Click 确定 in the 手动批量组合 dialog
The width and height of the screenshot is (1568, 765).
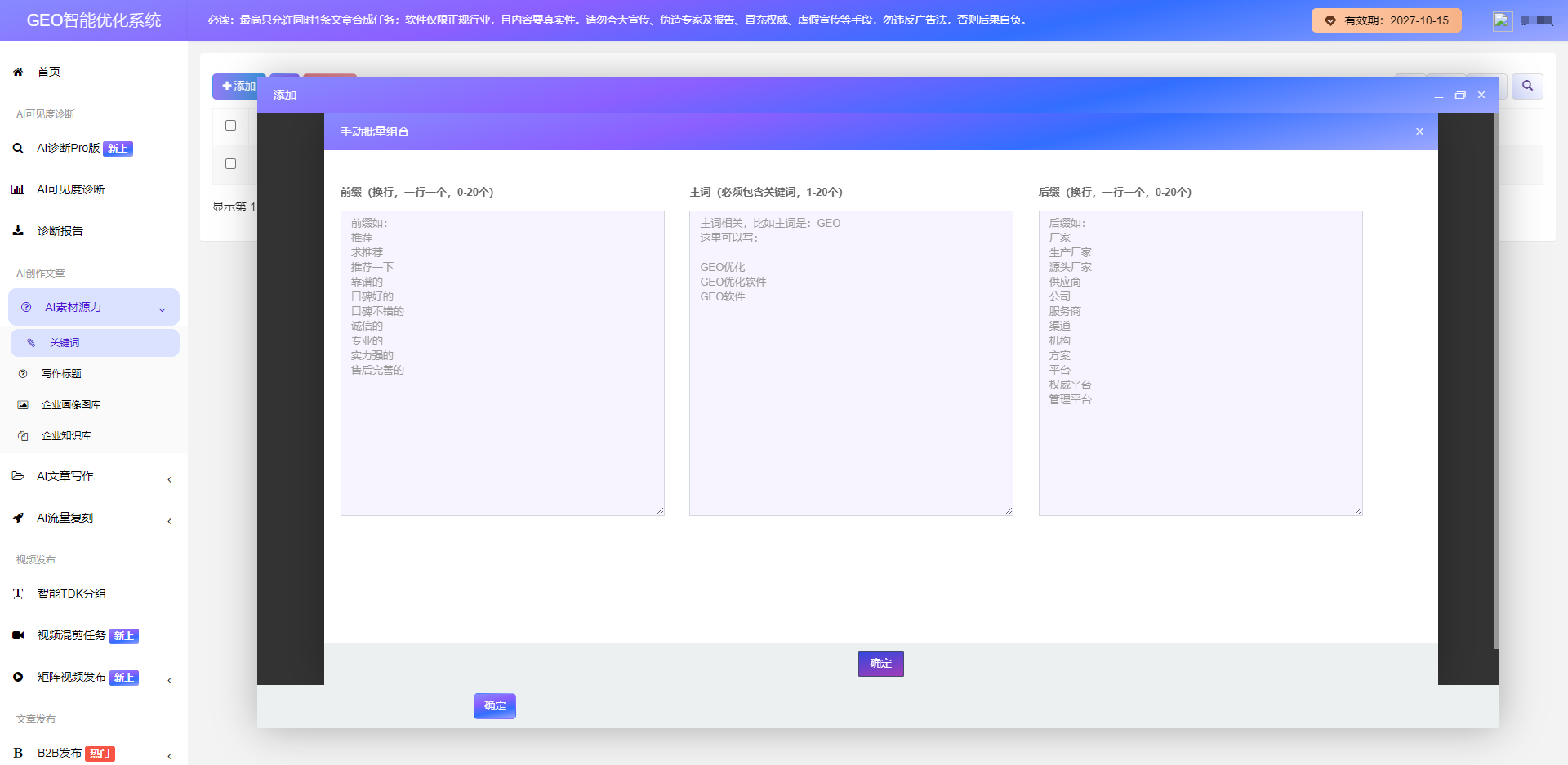click(x=880, y=664)
